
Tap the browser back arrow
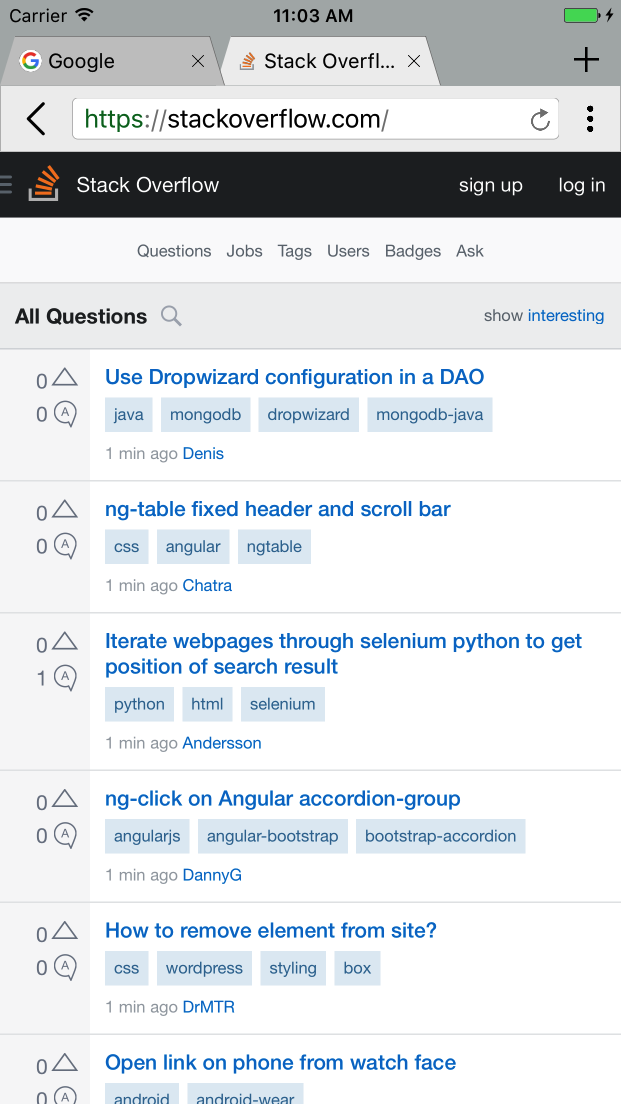coord(36,119)
